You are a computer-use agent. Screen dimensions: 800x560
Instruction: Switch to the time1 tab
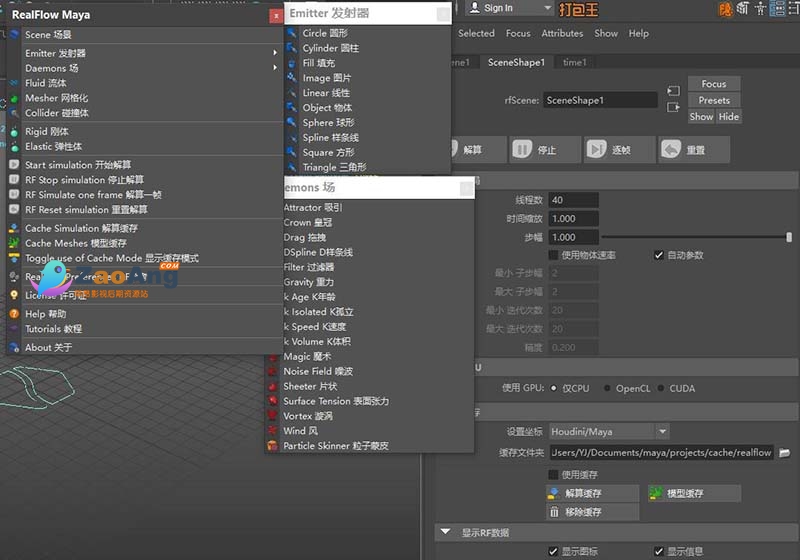pyautogui.click(x=575, y=62)
